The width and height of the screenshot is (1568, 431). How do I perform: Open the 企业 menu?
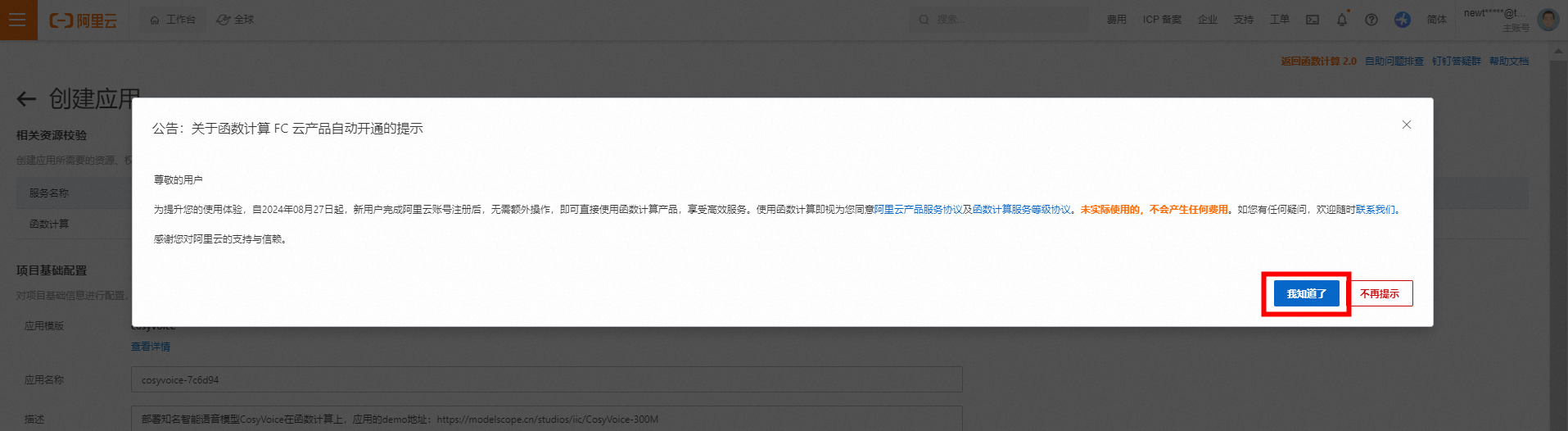pos(1208,20)
